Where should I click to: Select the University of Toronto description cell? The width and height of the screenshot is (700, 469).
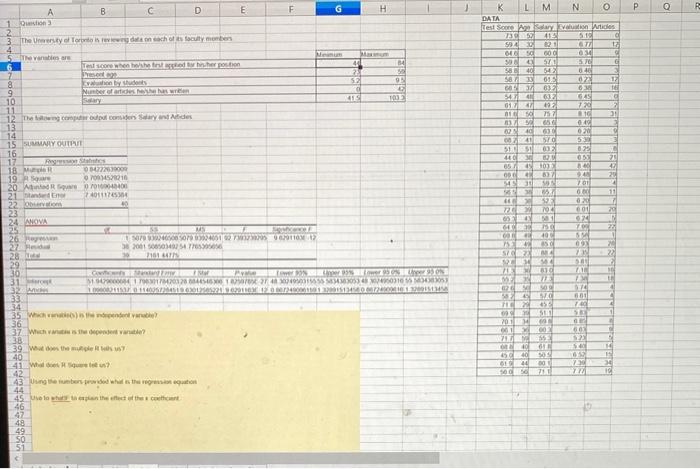click(126, 39)
